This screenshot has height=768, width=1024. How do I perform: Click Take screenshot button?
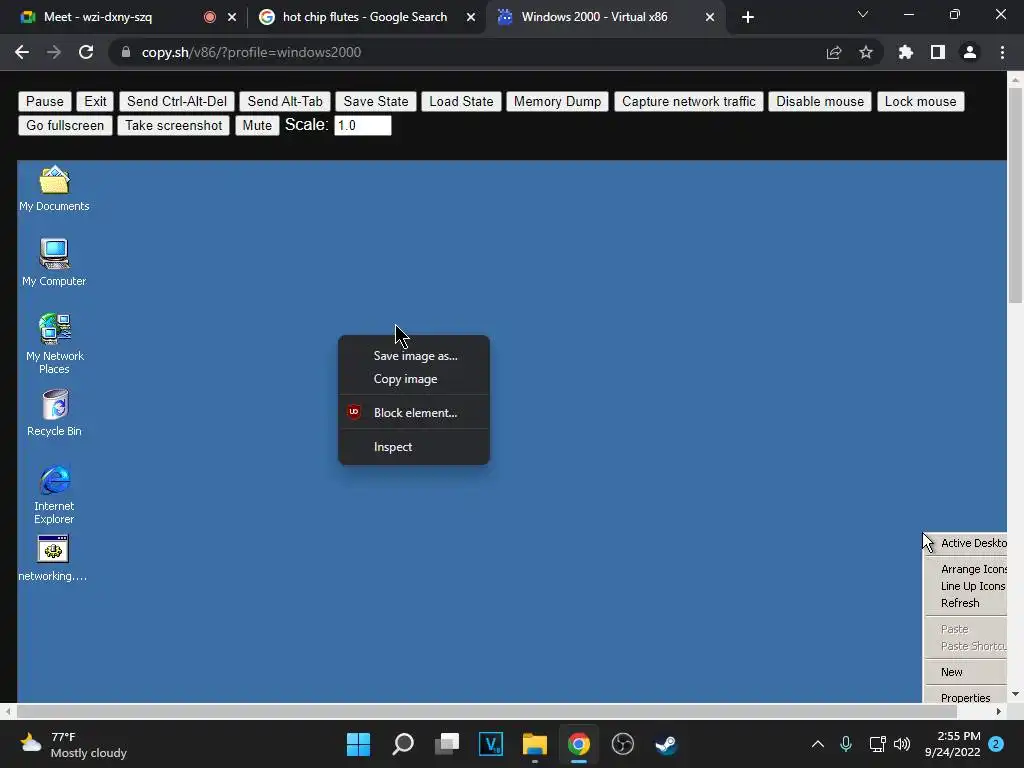[x=173, y=125]
